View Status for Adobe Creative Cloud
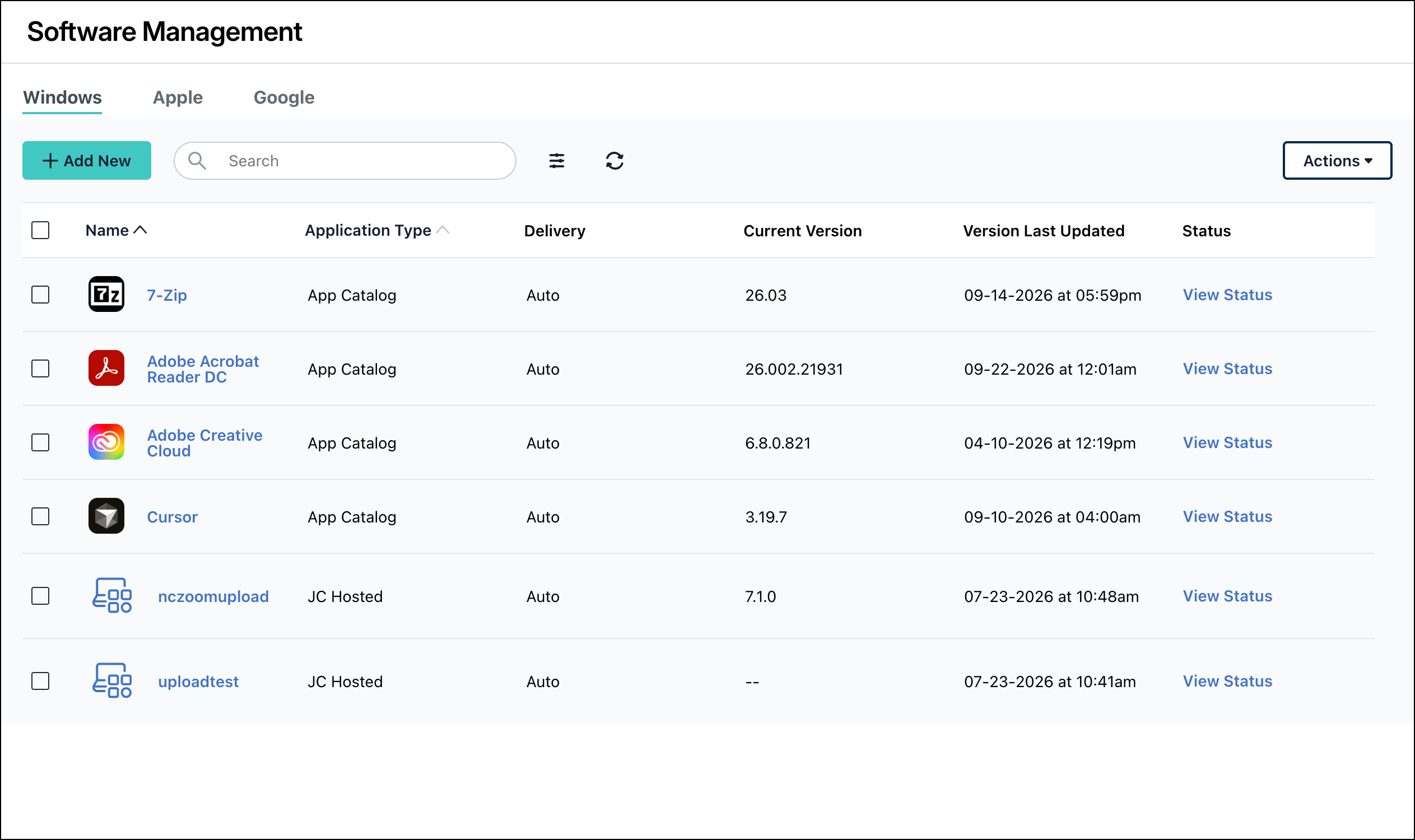 1227,442
